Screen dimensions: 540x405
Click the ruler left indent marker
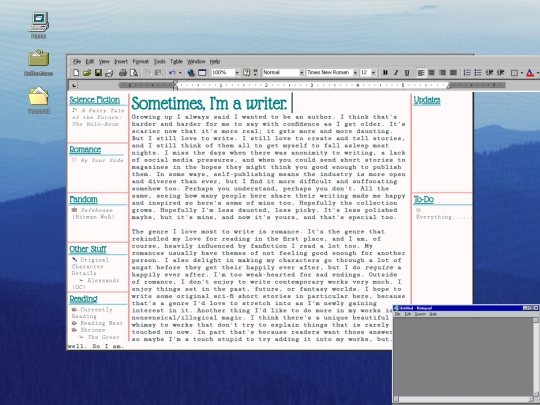pos(175,85)
